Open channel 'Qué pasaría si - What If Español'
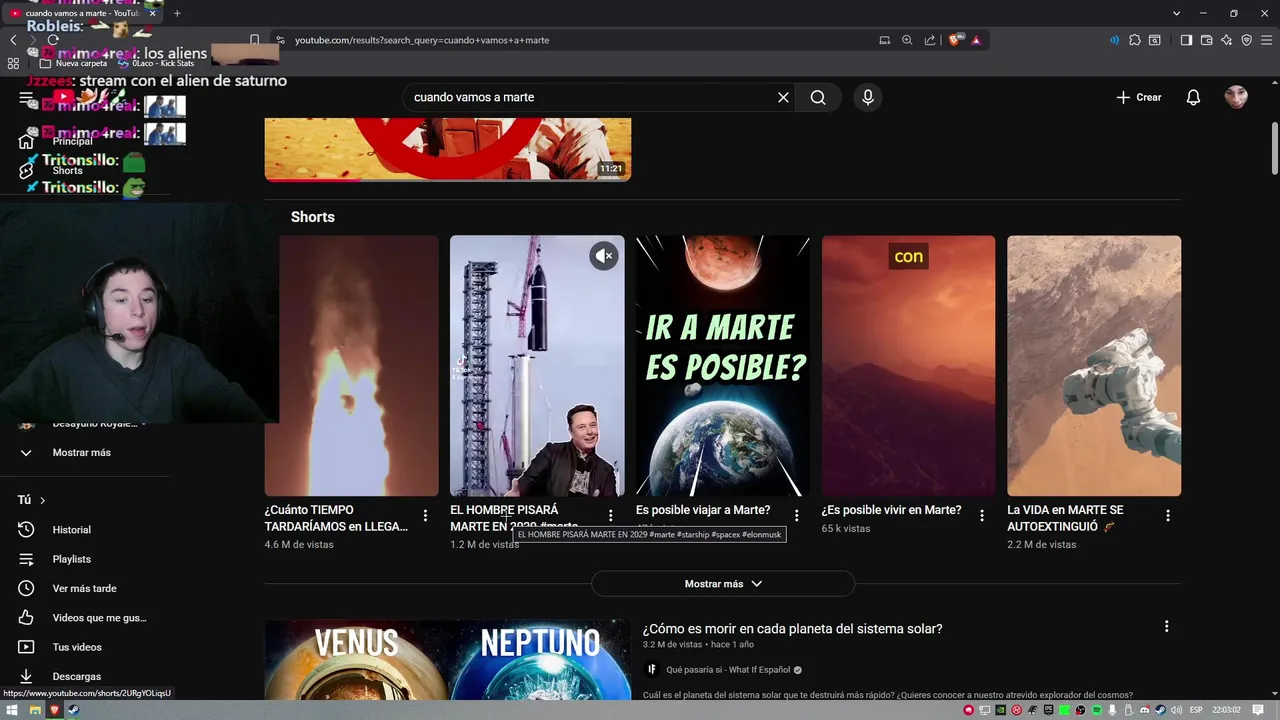The width and height of the screenshot is (1280, 720). point(728,670)
